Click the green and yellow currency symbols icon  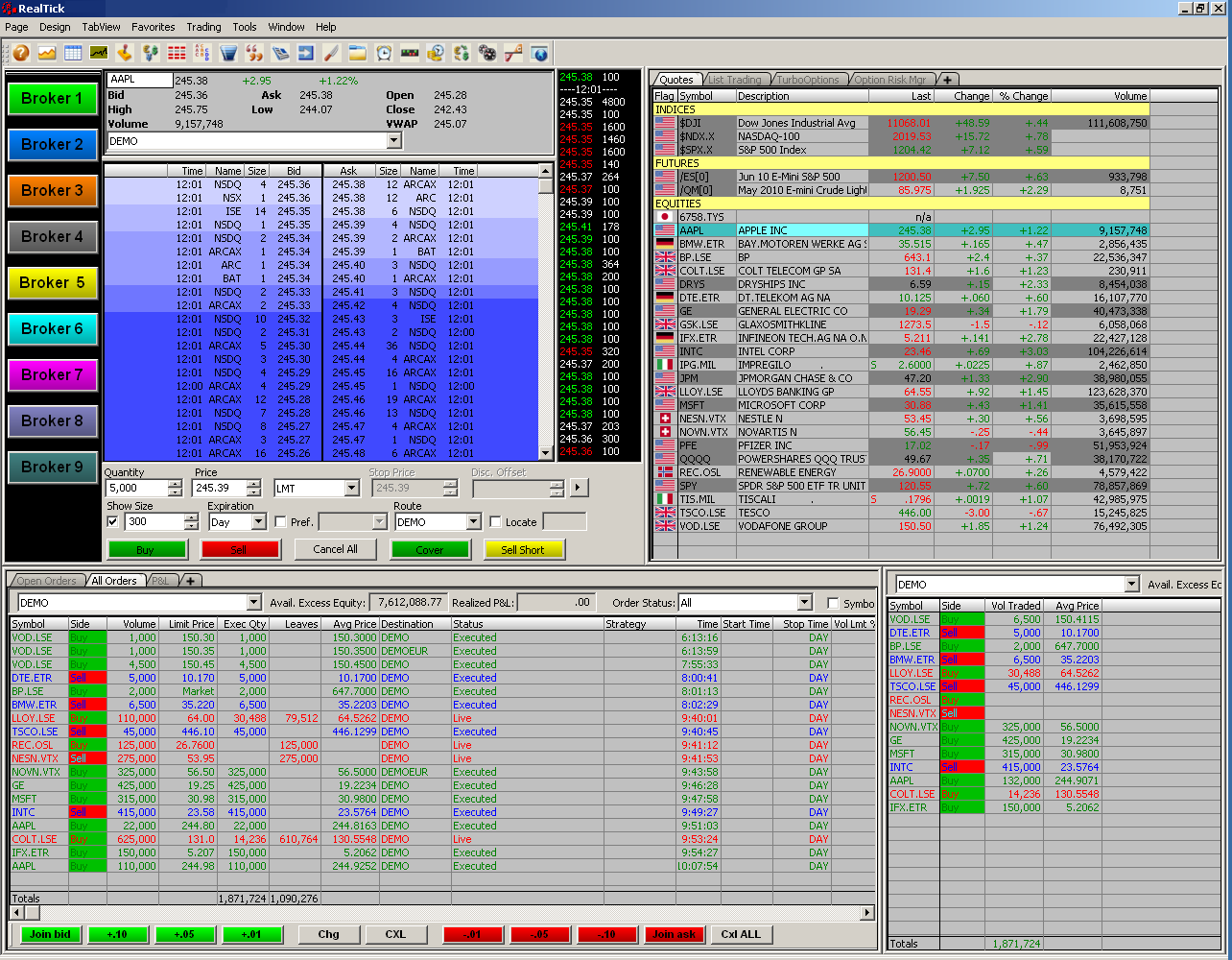coord(462,53)
